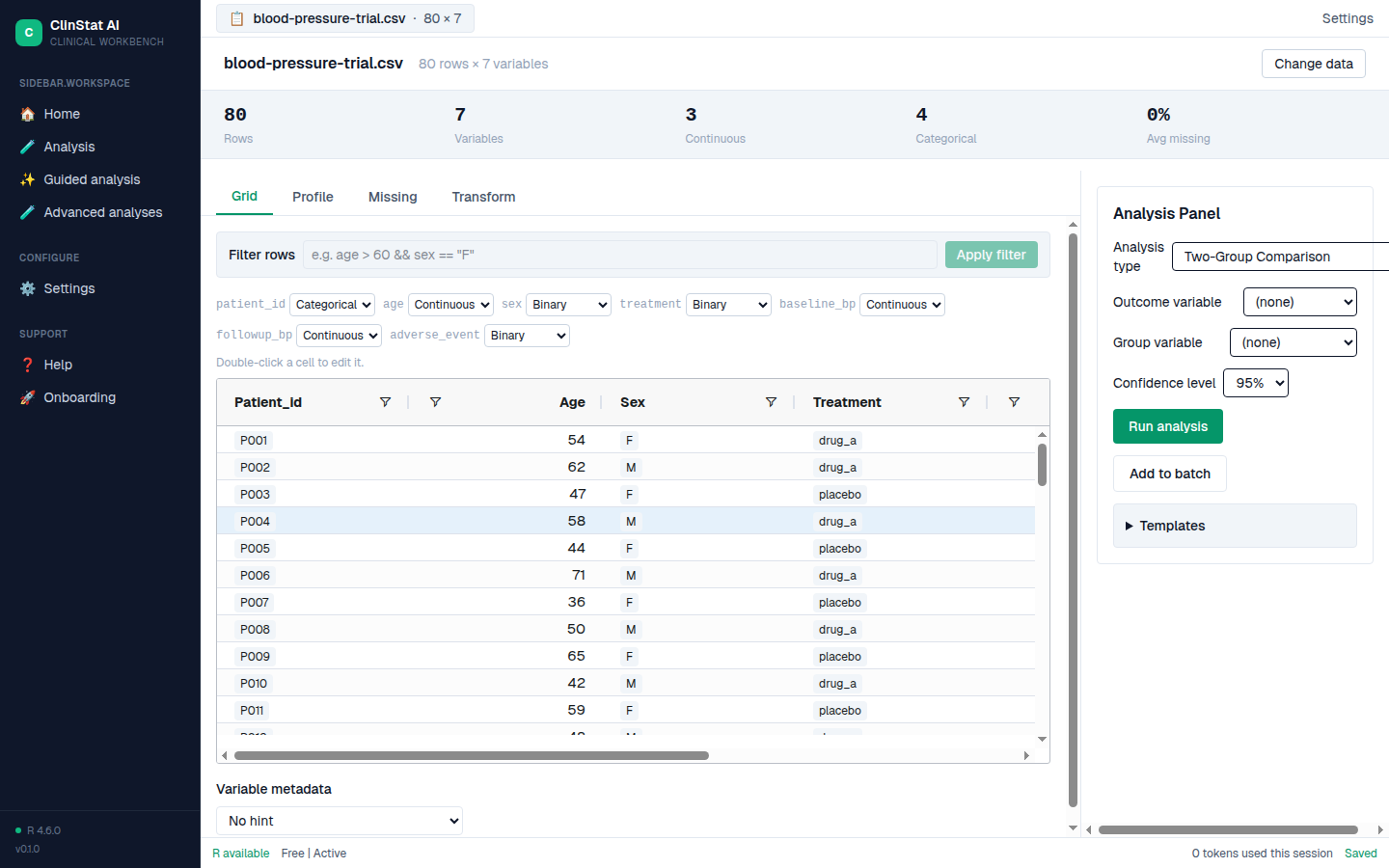1389x868 pixels.
Task: Click the ClinStat AI logo icon
Action: pos(29,33)
